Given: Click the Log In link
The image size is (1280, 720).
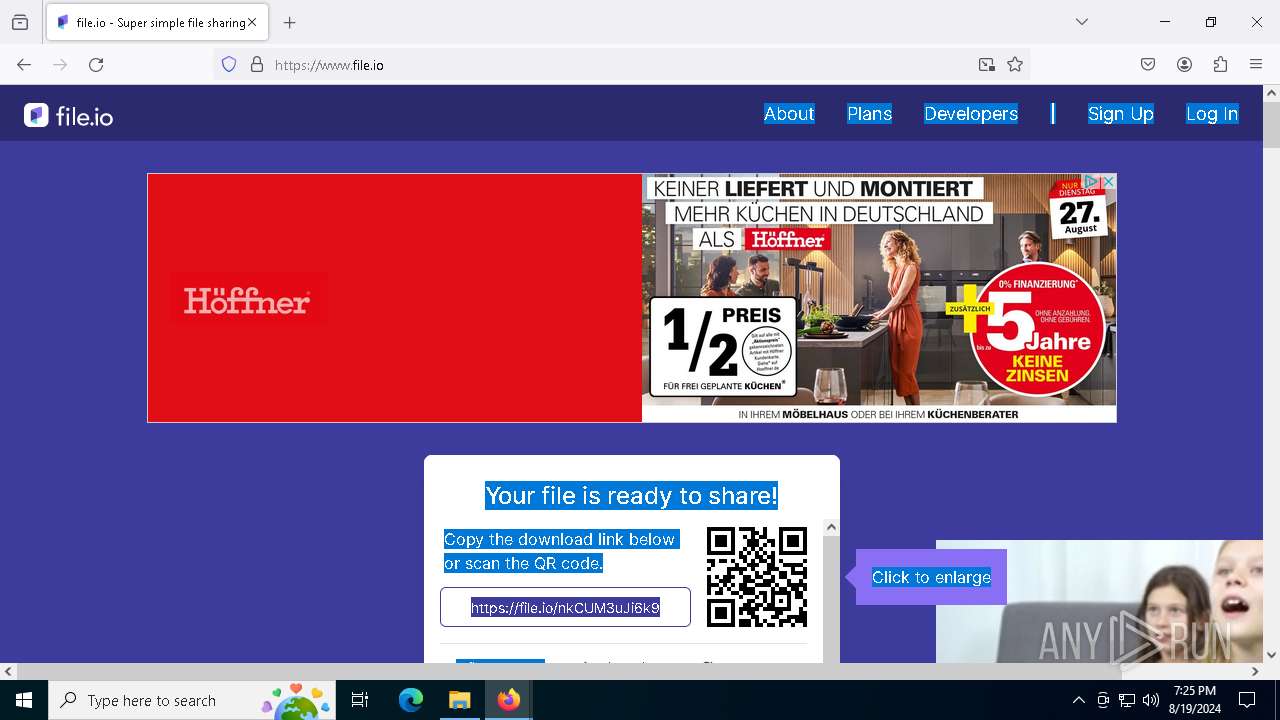Looking at the screenshot, I should [x=1212, y=114].
